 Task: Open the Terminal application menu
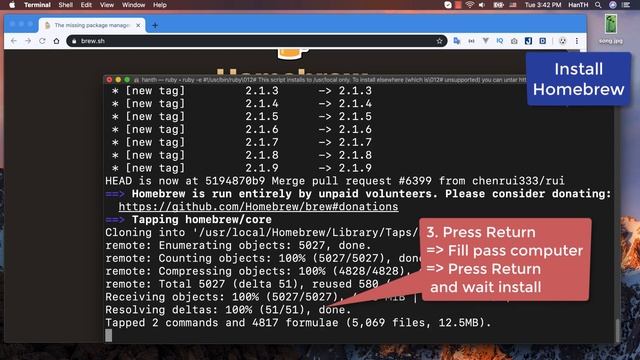[x=37, y=5]
